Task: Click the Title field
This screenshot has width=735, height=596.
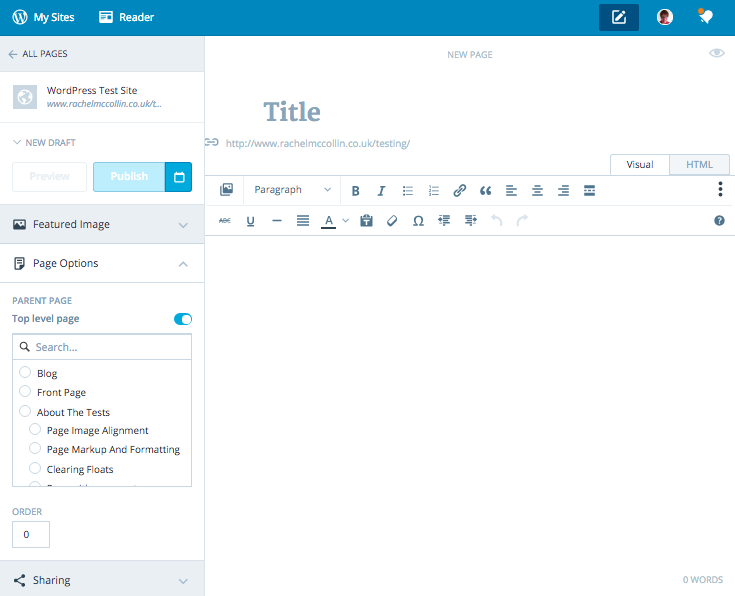Action: coord(292,112)
